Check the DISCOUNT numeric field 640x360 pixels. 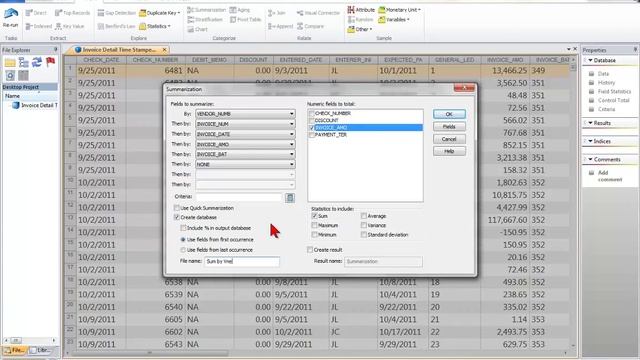(x=312, y=120)
